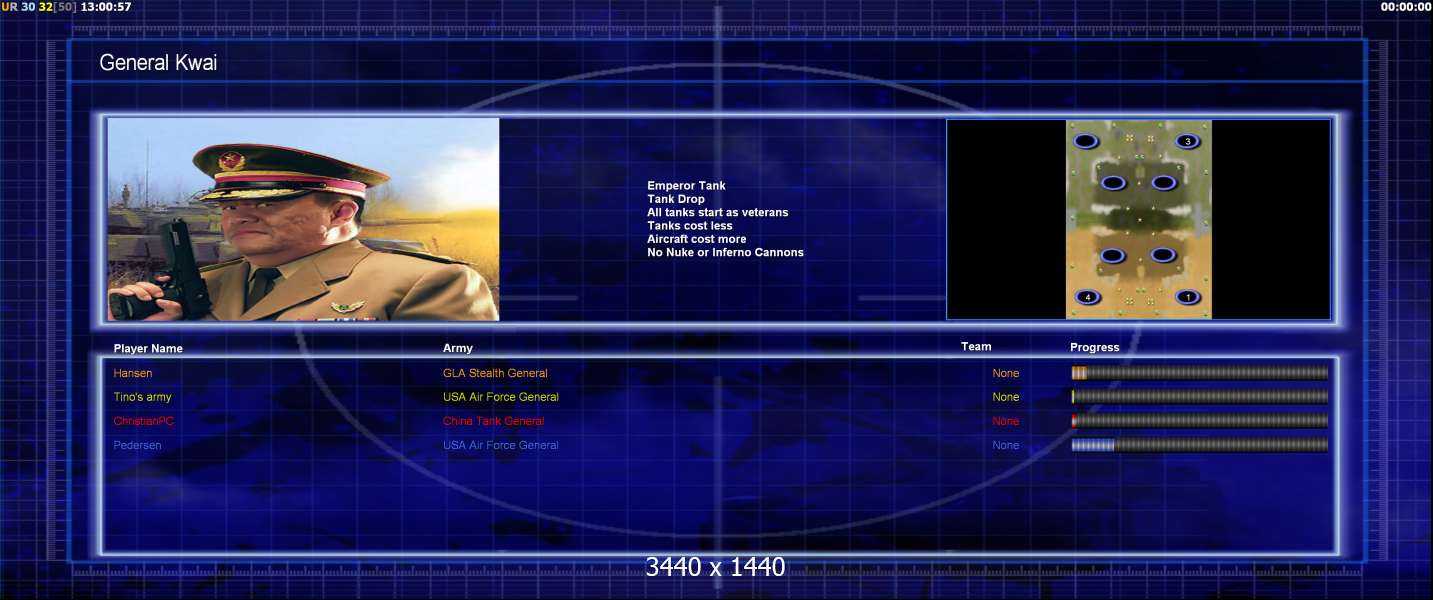The image size is (1433, 600).
Task: Click Tino's army team value 'None'
Action: tap(1006, 397)
